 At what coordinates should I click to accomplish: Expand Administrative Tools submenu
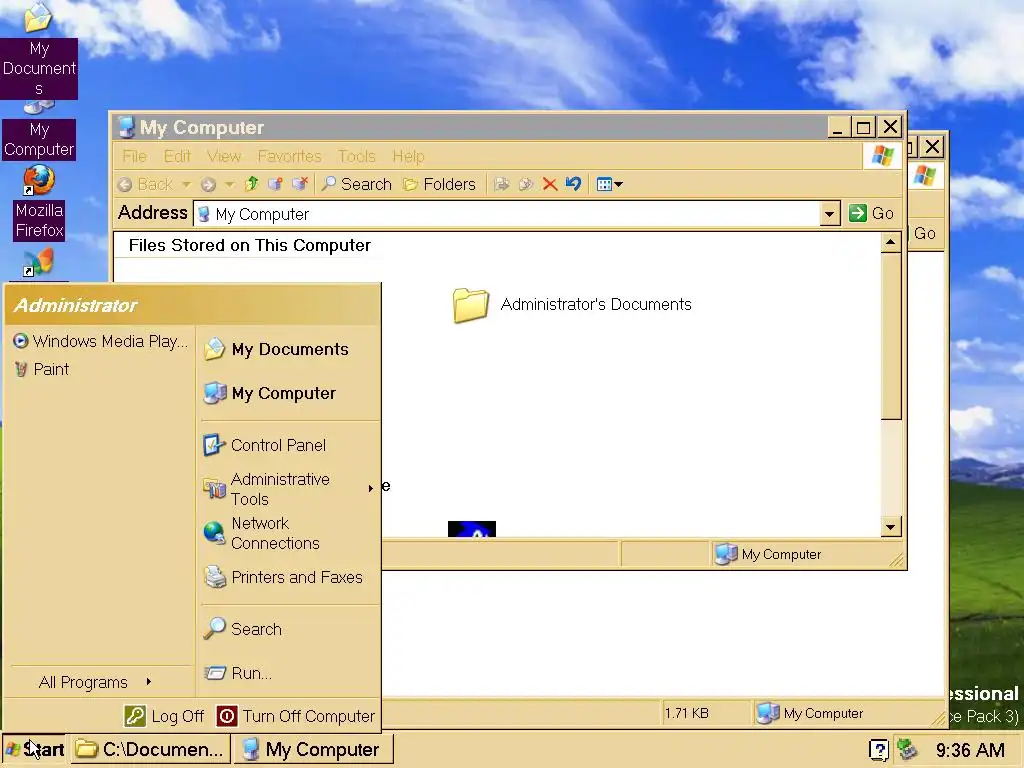(289, 488)
